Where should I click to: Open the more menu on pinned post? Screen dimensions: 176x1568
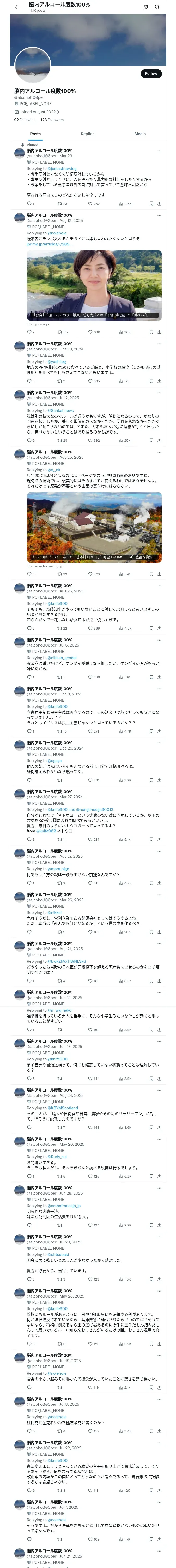(x=160, y=150)
